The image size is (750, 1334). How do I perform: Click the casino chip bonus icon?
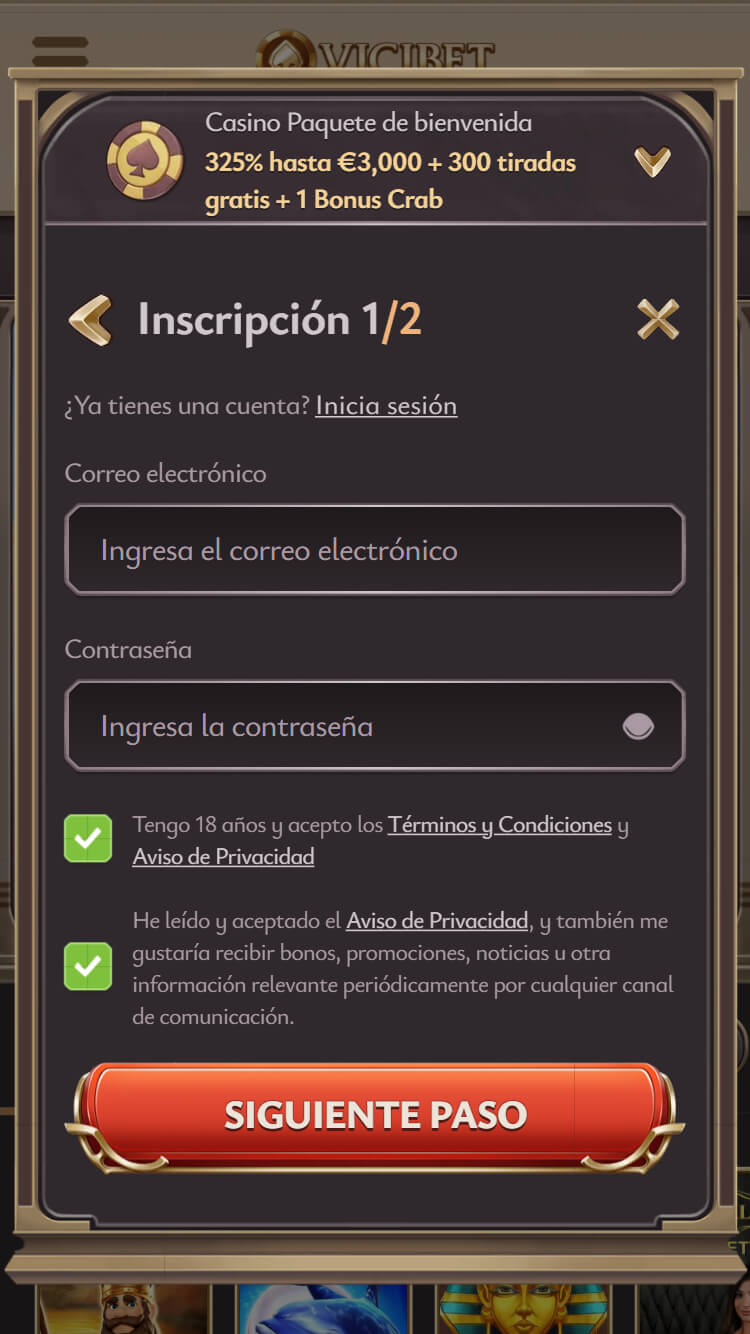(145, 161)
